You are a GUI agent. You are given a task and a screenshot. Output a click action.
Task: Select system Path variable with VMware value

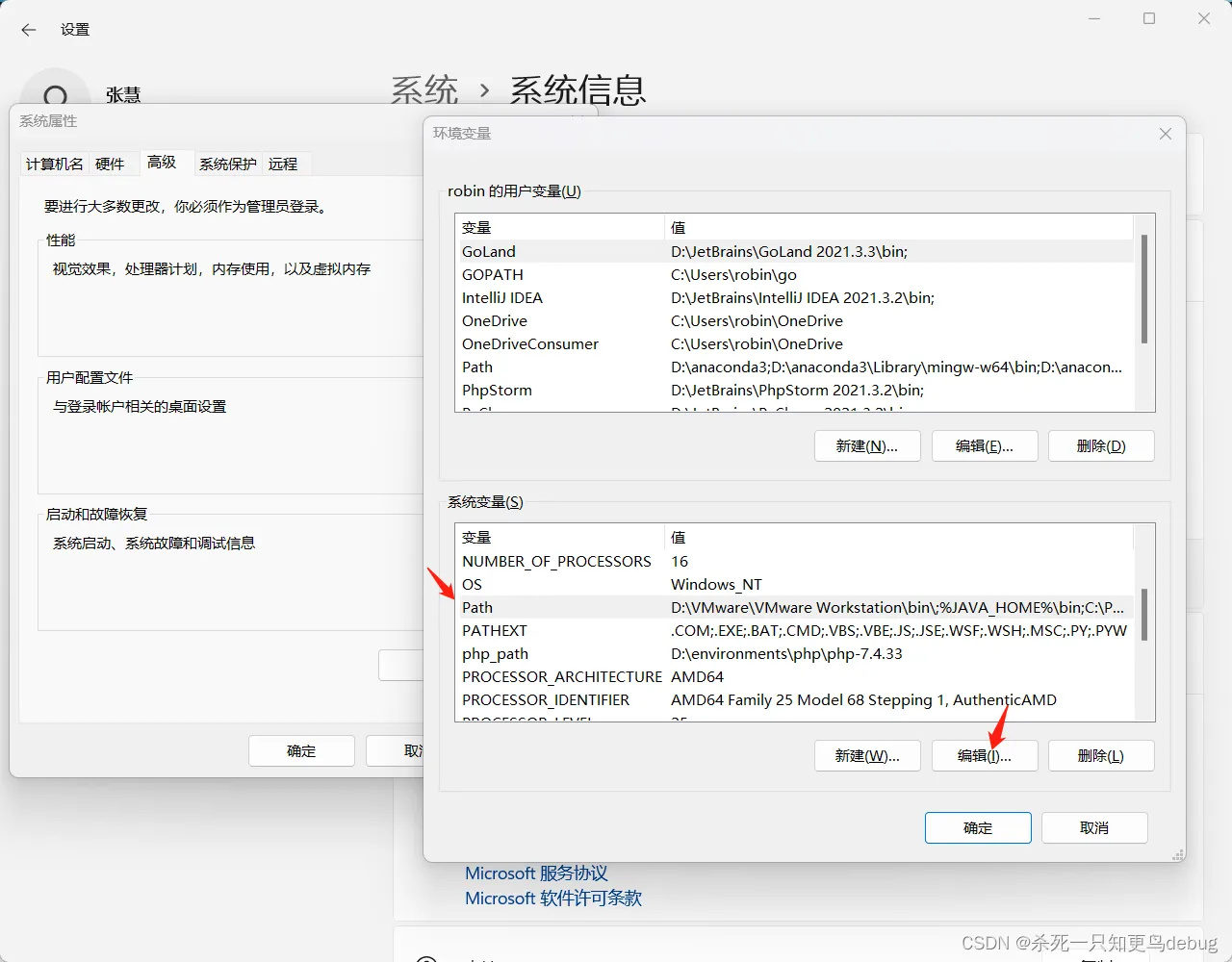click(x=795, y=607)
